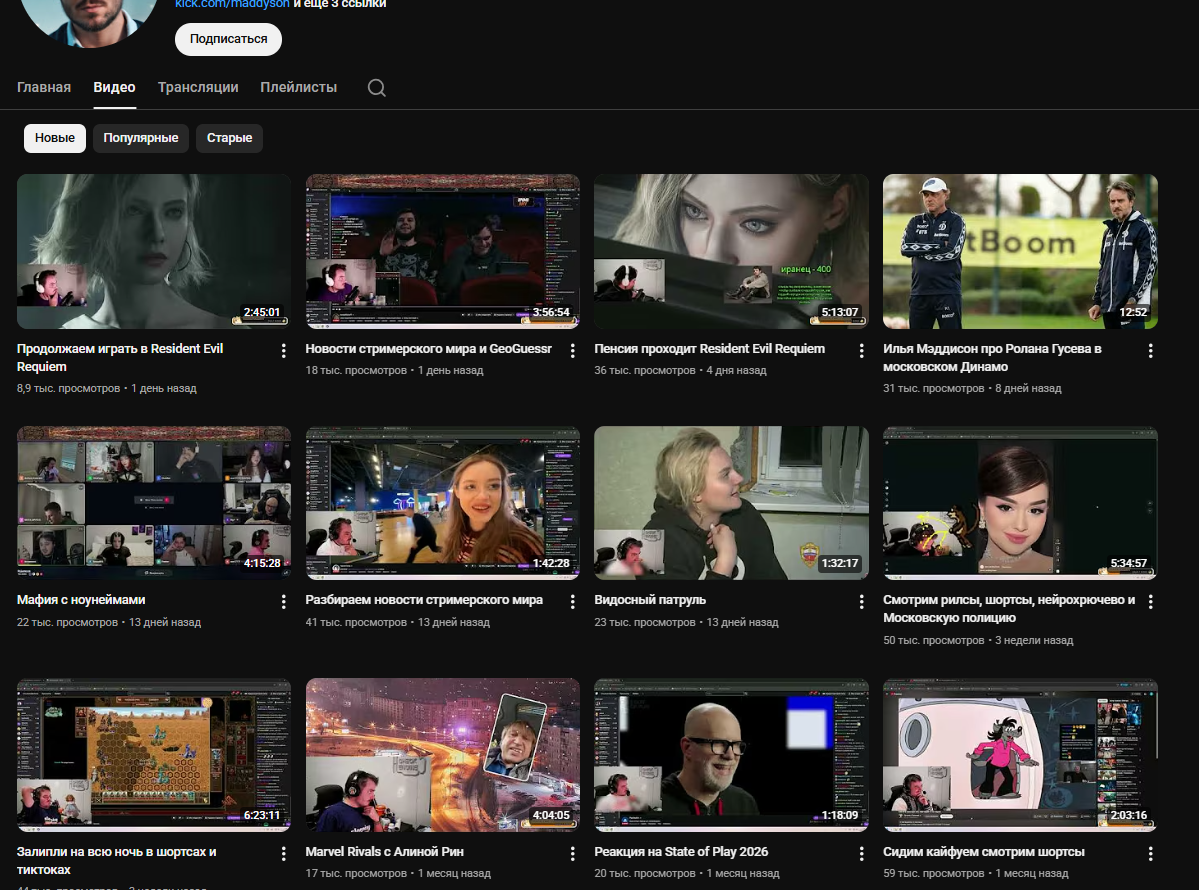Open the Трансляции tab
The height and width of the screenshot is (890, 1199).
click(198, 87)
